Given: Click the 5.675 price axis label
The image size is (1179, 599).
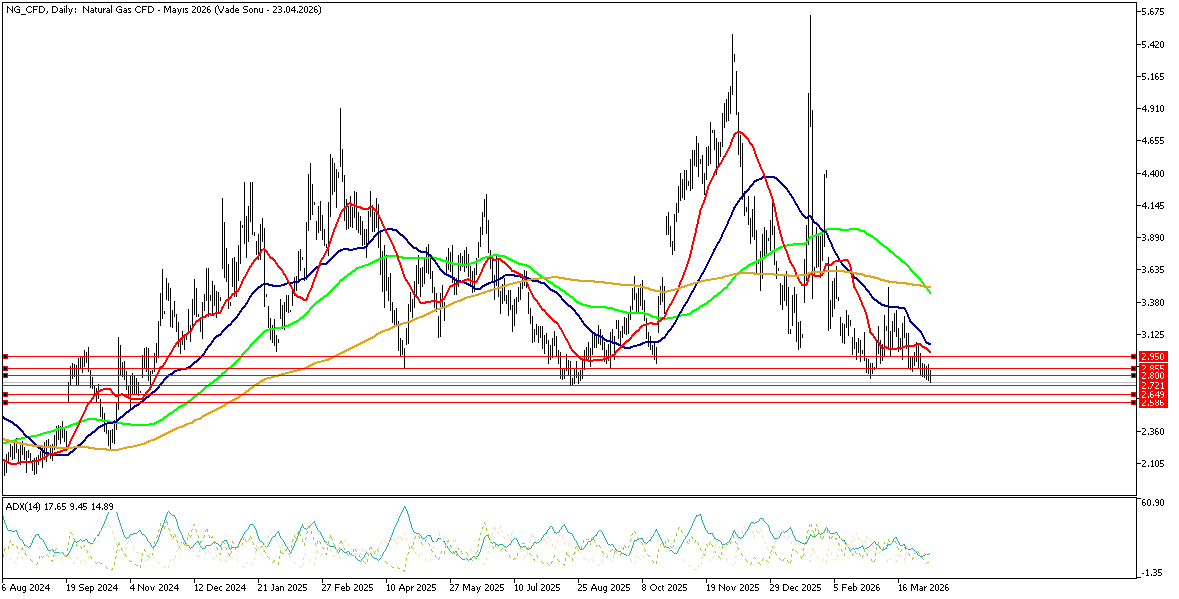Looking at the screenshot, I should (1152, 13).
